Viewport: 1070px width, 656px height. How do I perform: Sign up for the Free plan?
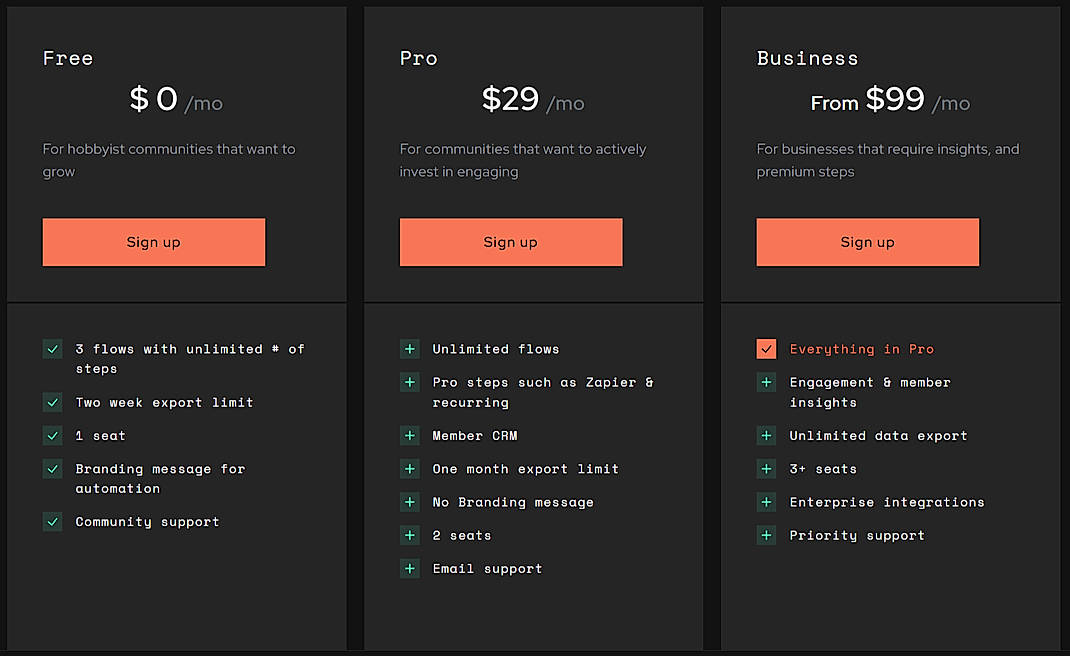point(153,242)
